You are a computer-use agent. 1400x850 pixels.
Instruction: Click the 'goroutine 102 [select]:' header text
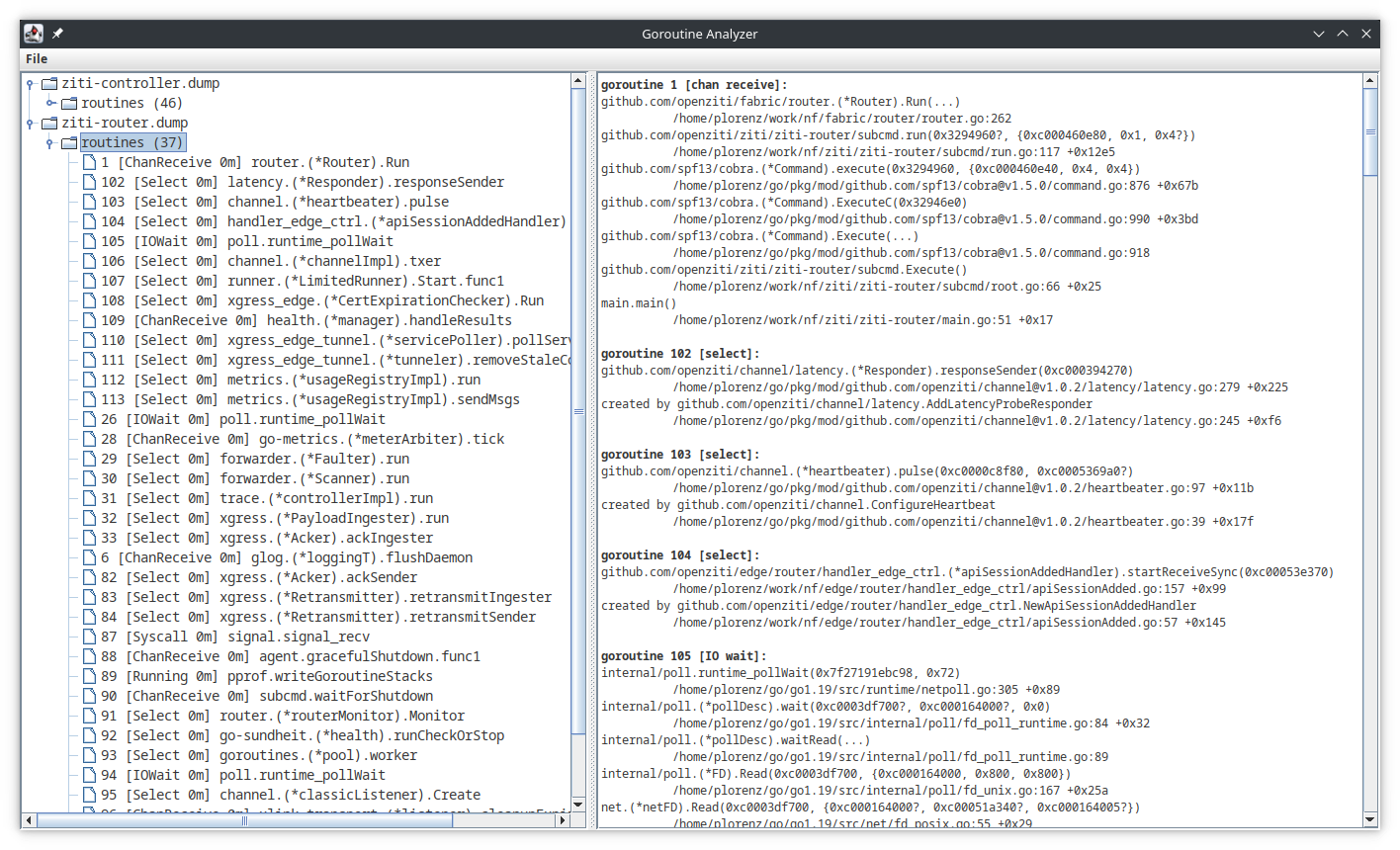680,354
